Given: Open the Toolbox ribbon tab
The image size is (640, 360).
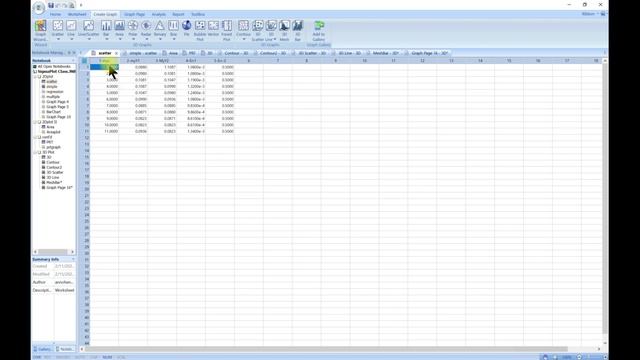Looking at the screenshot, I should [x=198, y=14].
